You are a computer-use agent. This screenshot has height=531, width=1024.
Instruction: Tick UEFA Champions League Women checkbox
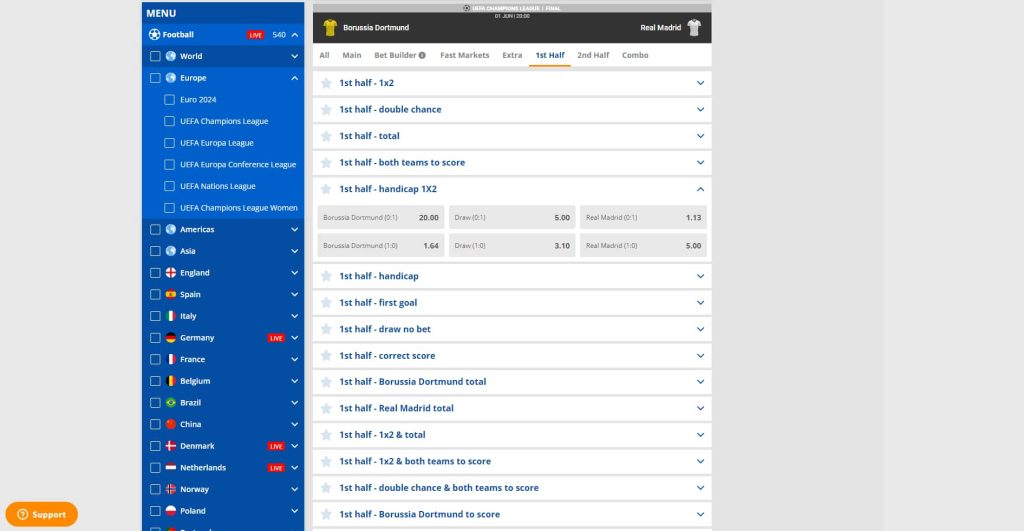pyautogui.click(x=170, y=208)
